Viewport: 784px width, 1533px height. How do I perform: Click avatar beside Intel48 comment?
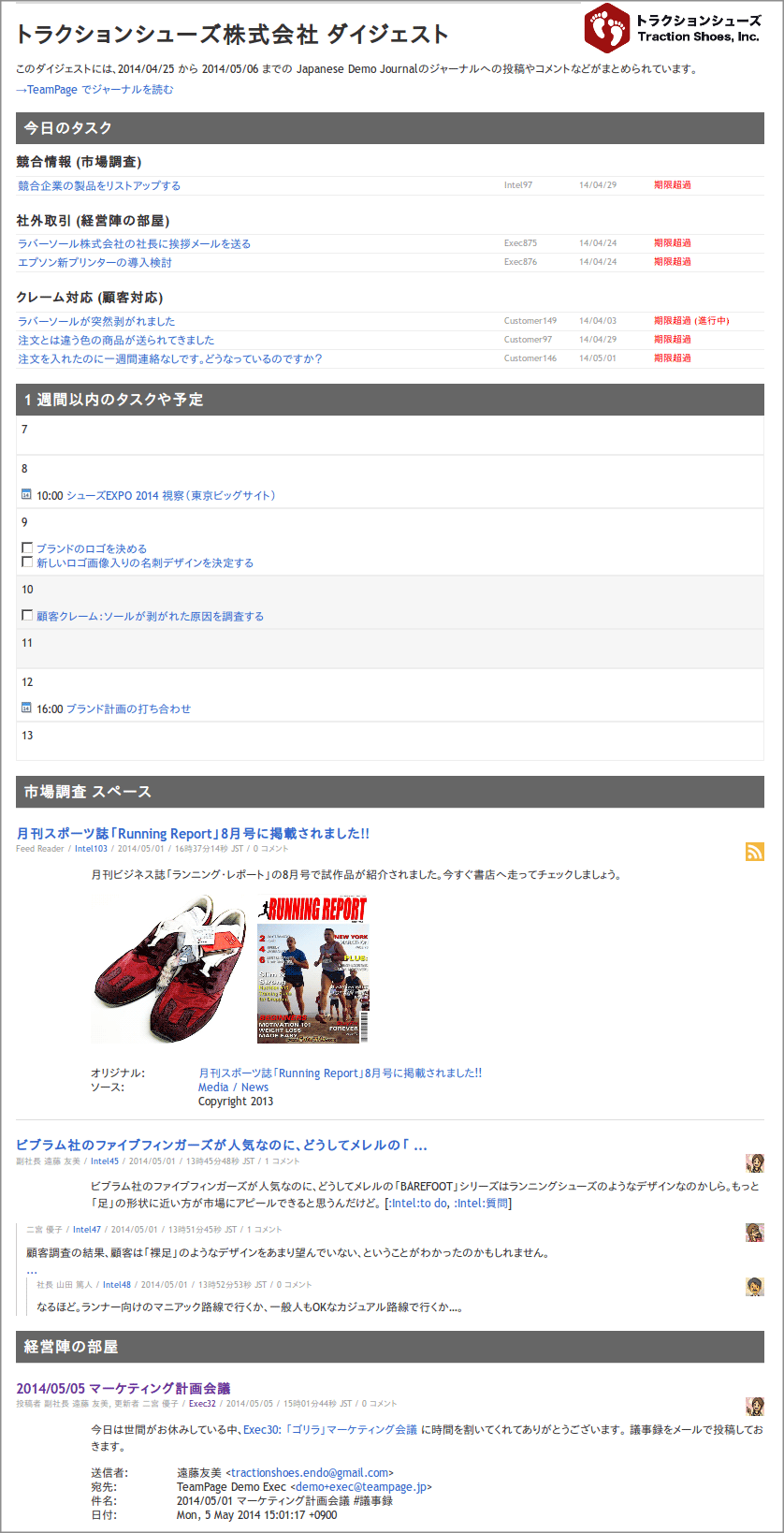click(x=754, y=1287)
